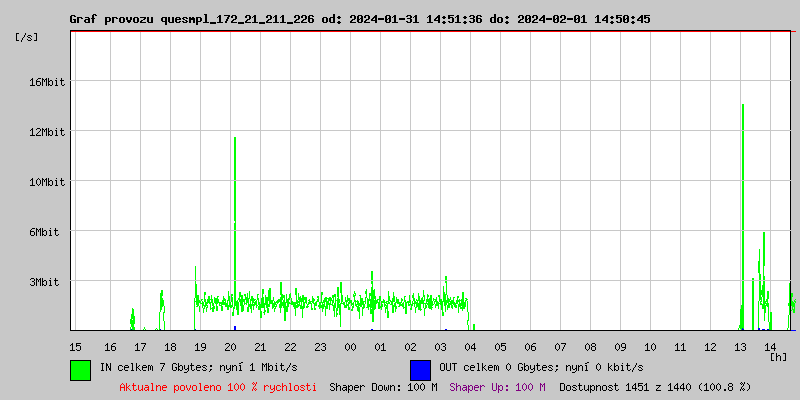800x400 pixels.
Task: Click hour 00 on the time axis
Action: 350,346
